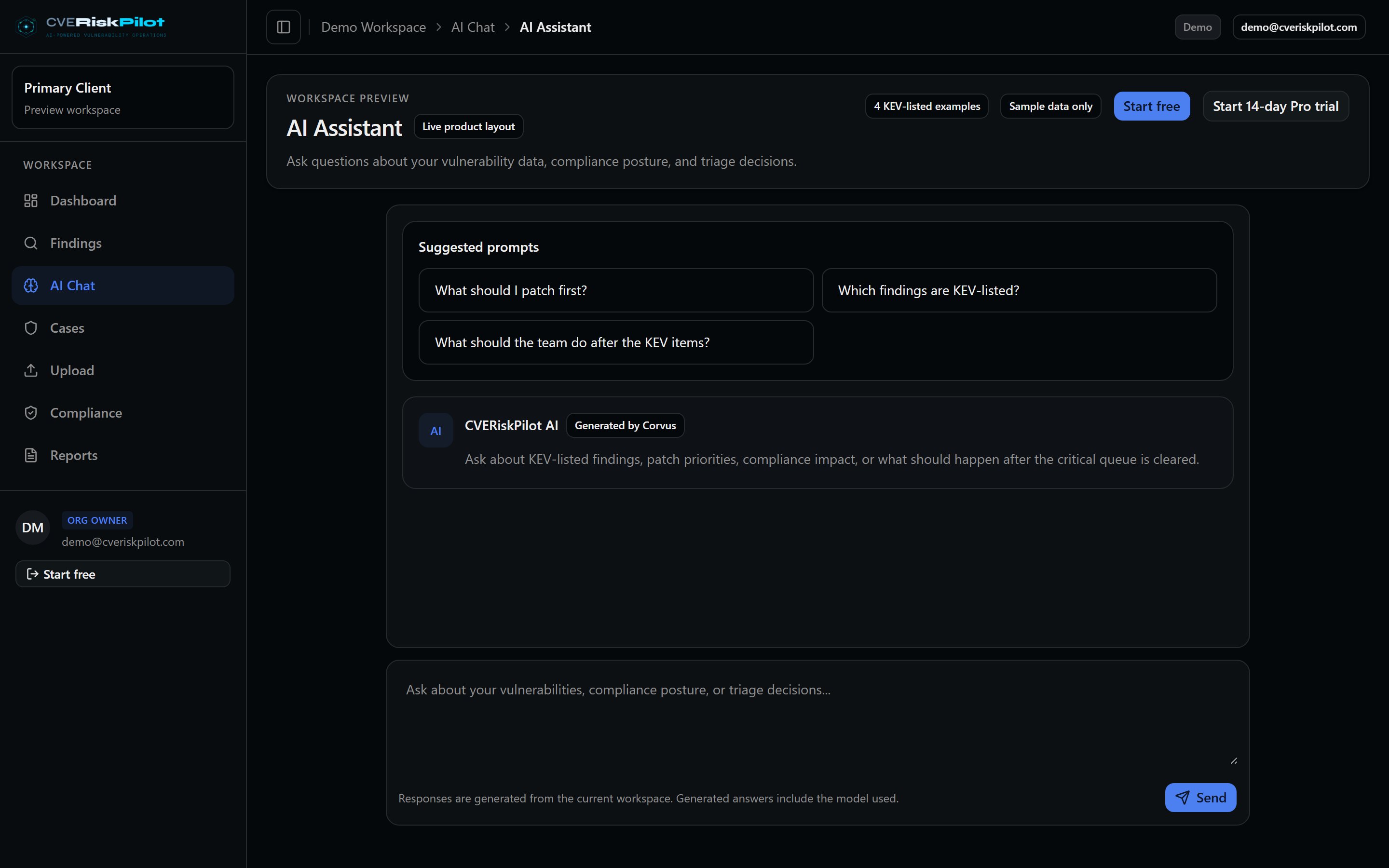Screen dimensions: 1389x868
Task: Toggle the sidebar panel icon
Action: 284,27
